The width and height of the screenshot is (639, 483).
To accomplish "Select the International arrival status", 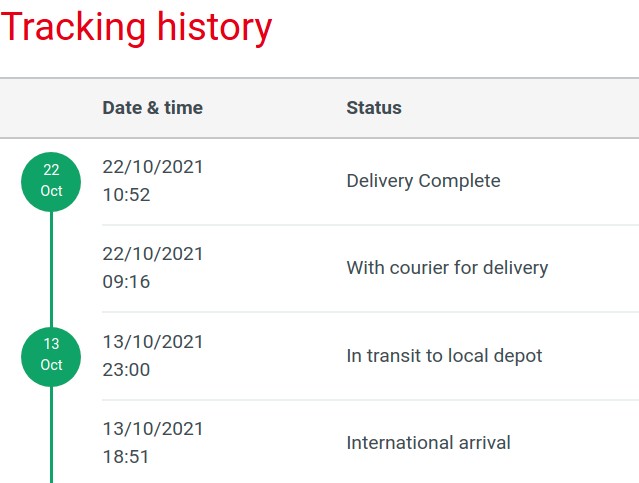I will pos(428,442).
